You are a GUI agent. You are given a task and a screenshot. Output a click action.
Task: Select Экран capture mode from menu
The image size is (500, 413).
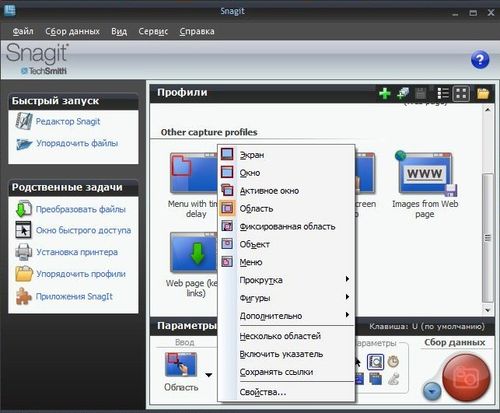pos(286,155)
